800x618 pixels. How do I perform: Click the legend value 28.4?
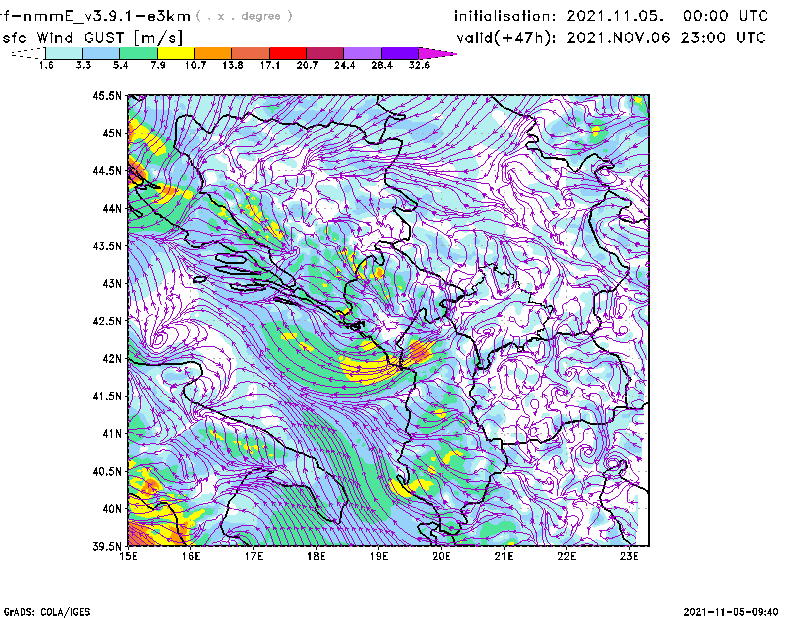pos(382,65)
